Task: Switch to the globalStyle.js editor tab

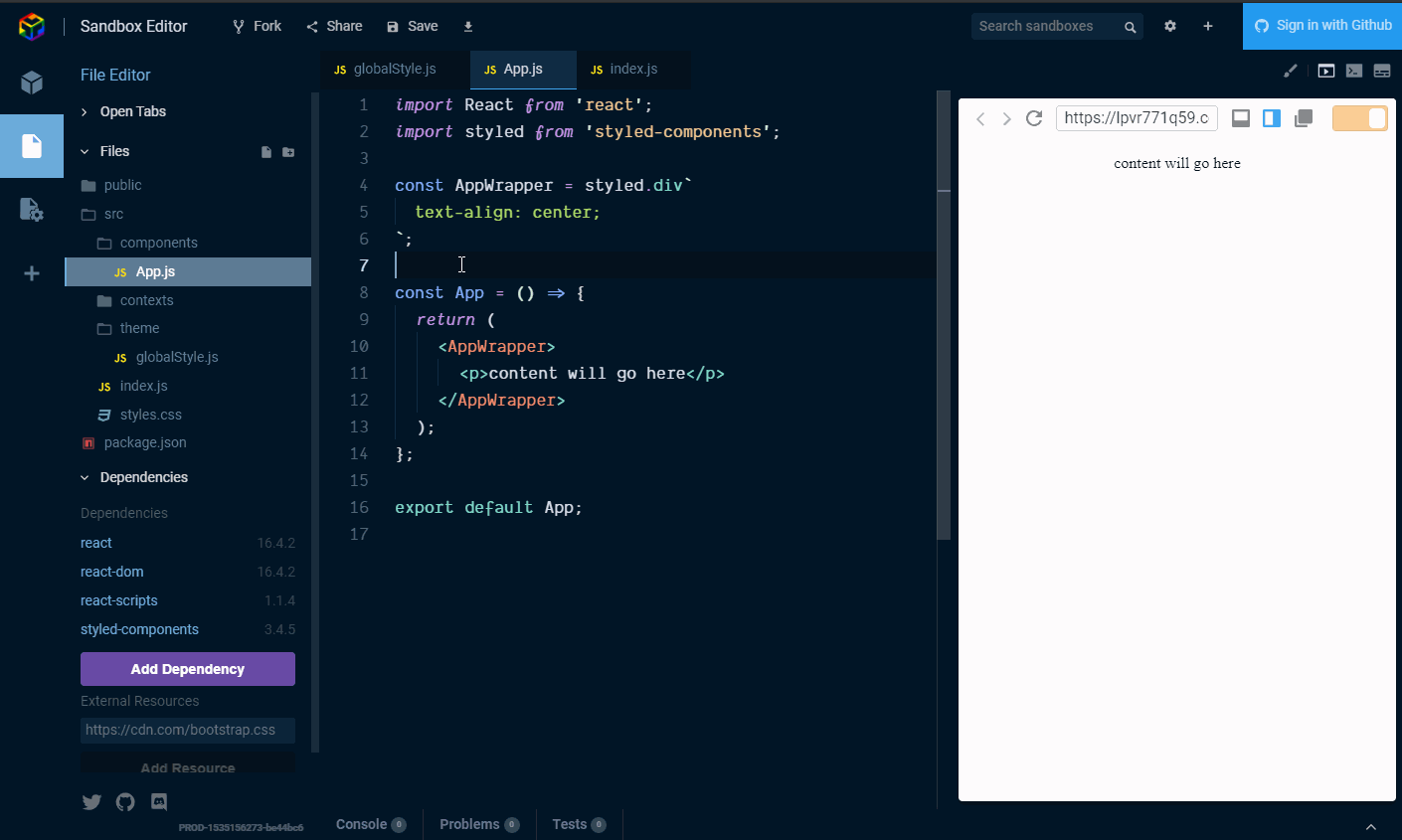Action: 394,70
